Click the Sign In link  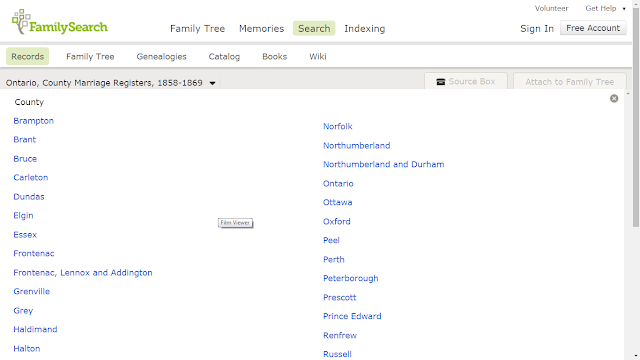pos(537,29)
